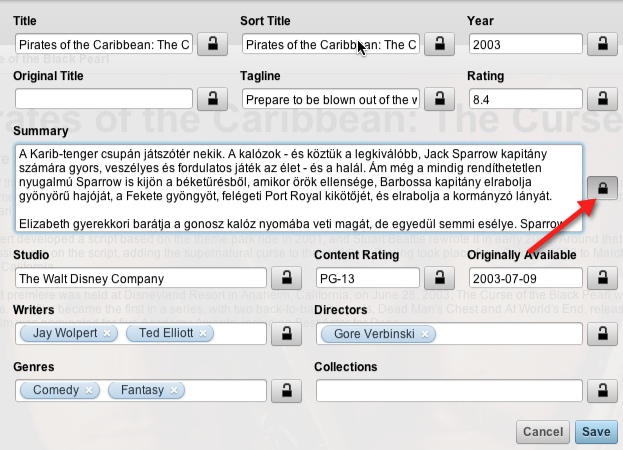The image size is (623, 450).
Task: Select the Comedy genre tag
Action: point(56,390)
